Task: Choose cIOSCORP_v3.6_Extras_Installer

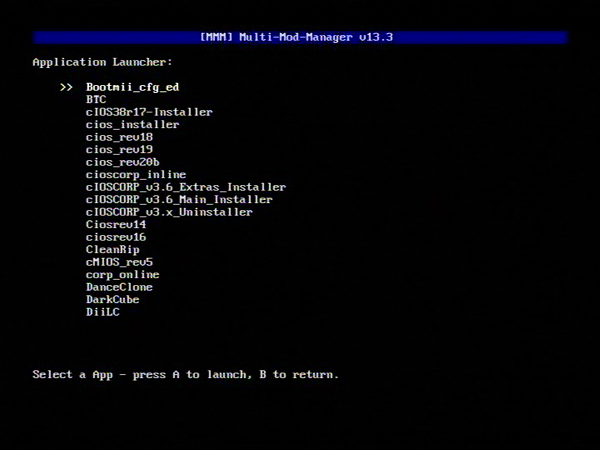Action: point(186,187)
